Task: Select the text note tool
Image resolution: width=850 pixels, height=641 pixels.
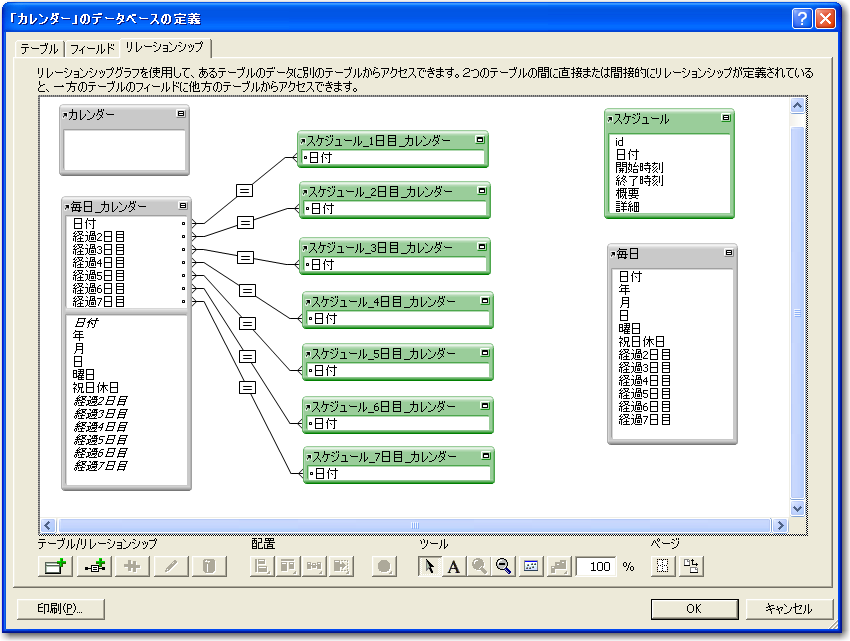Action: [x=453, y=566]
